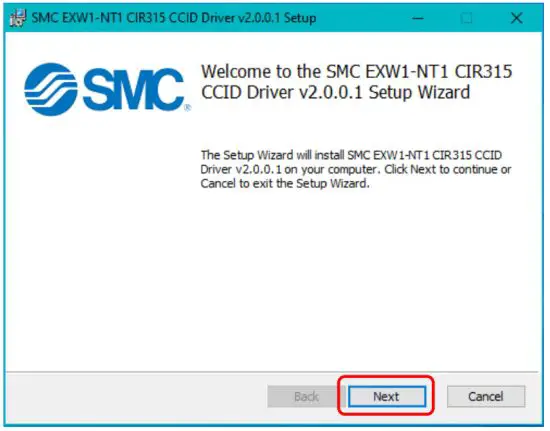Click the greyed-out Back button

306,396
